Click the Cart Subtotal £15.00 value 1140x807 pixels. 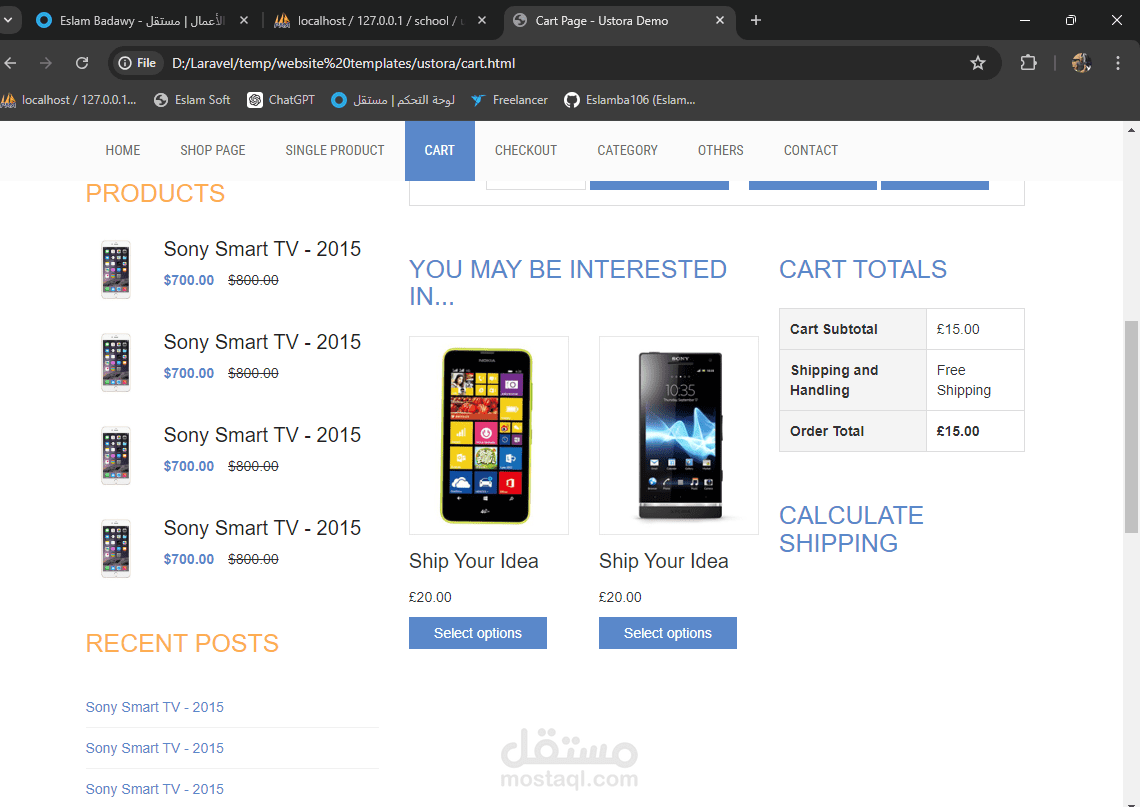(958, 329)
